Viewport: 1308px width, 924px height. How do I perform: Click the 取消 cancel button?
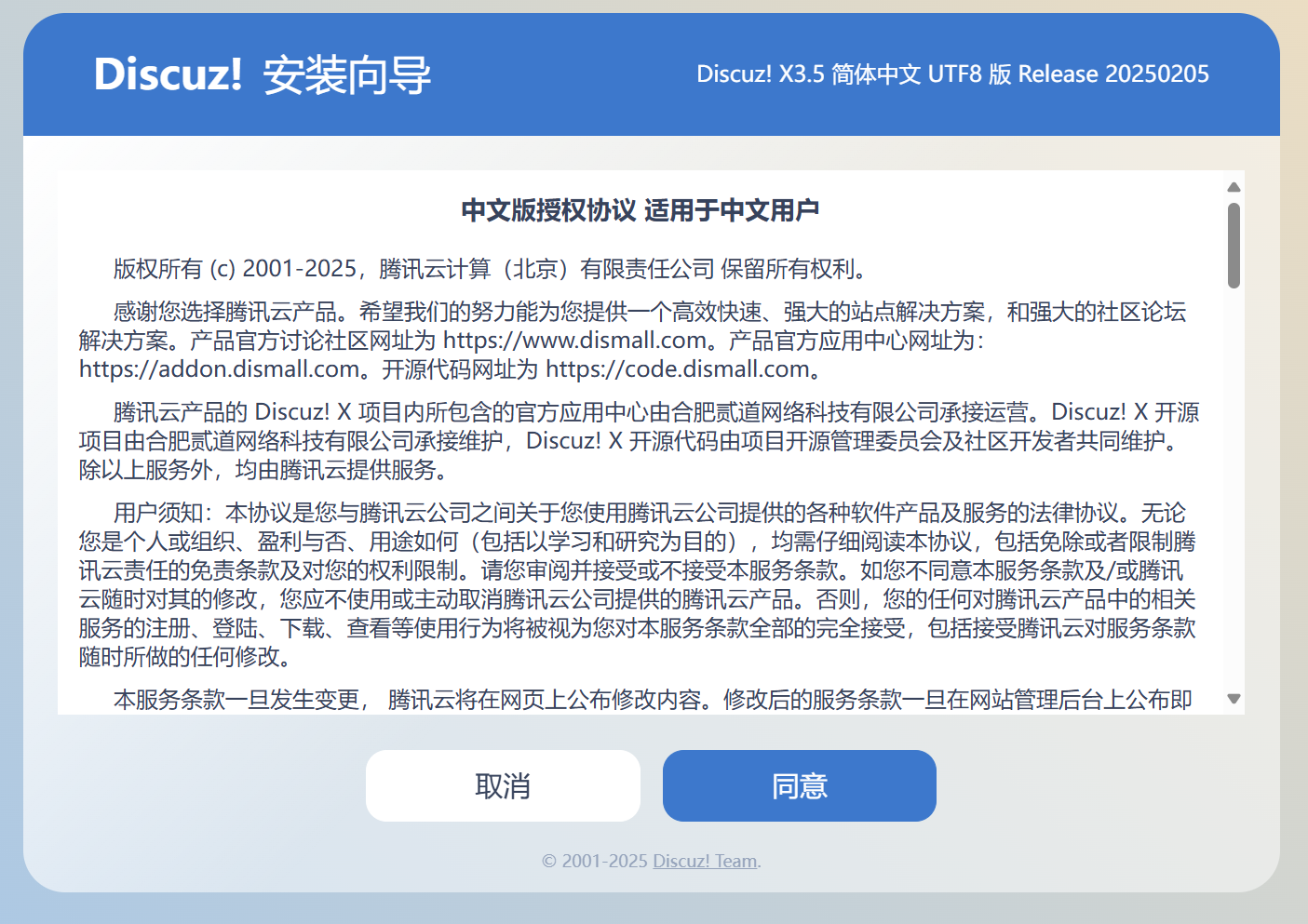coord(503,785)
